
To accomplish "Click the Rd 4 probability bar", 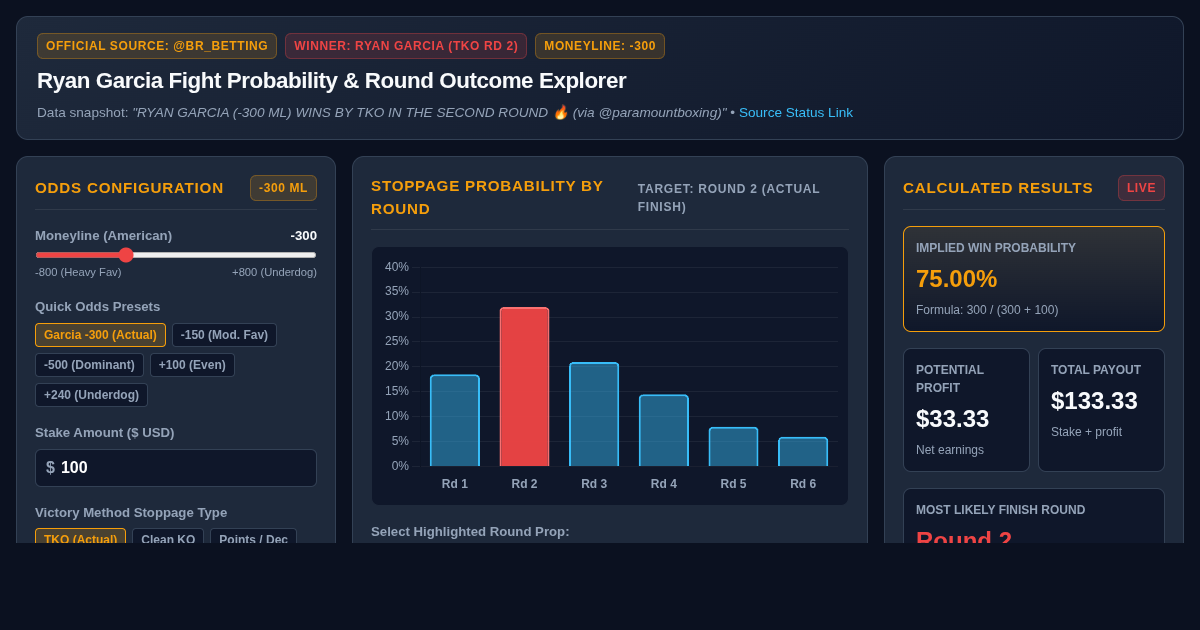I will click(664, 431).
